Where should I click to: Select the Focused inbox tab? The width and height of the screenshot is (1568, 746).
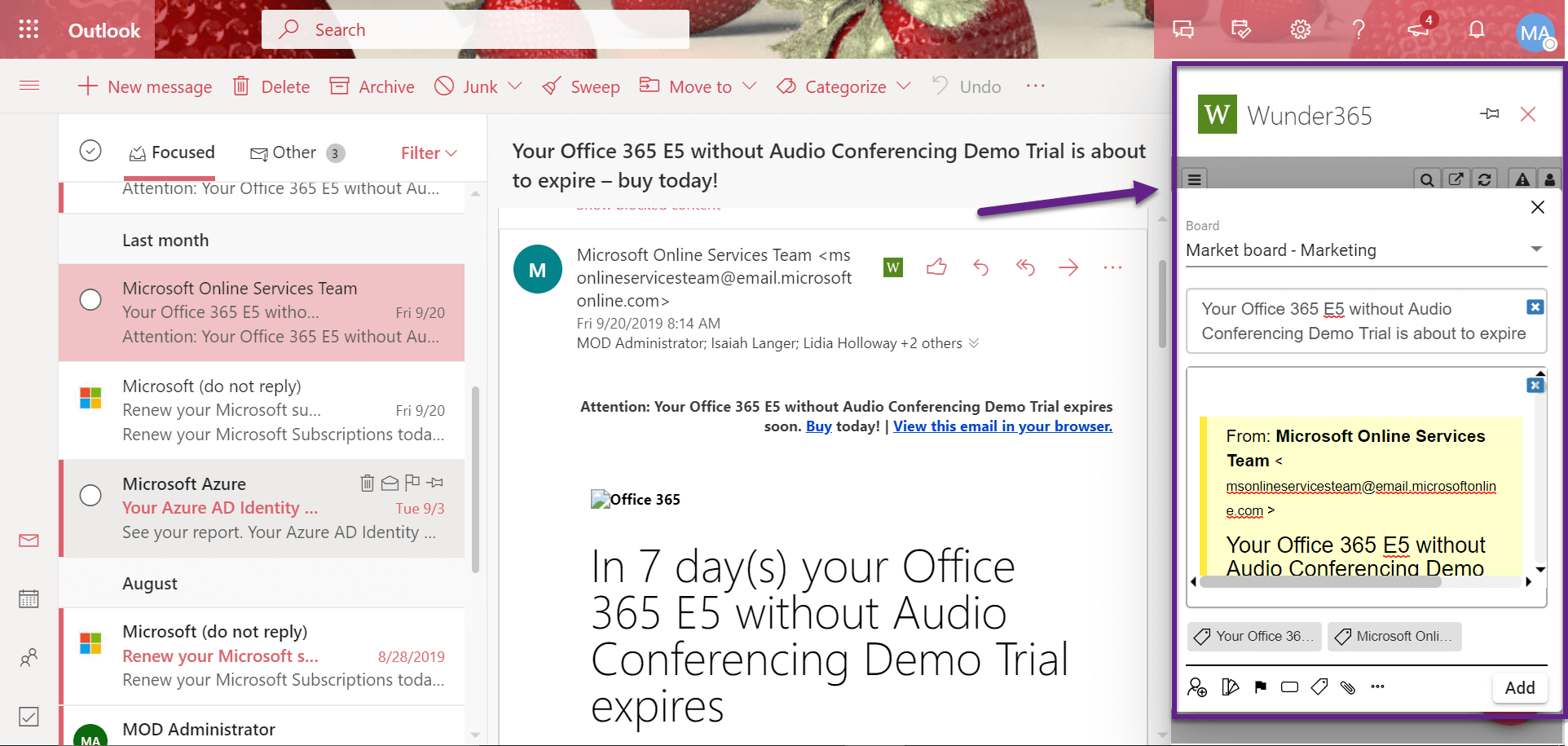(172, 153)
